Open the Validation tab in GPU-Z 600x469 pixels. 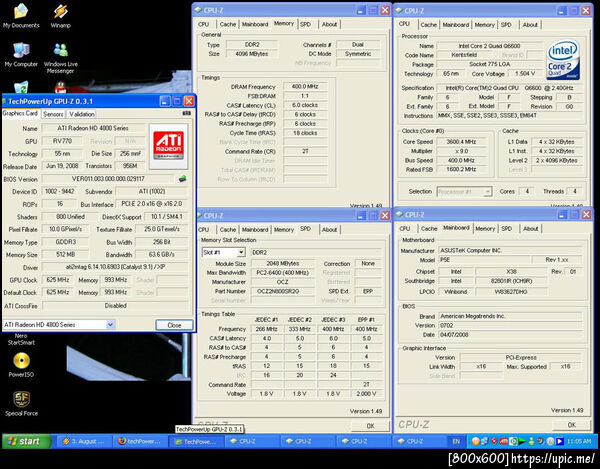82,114
